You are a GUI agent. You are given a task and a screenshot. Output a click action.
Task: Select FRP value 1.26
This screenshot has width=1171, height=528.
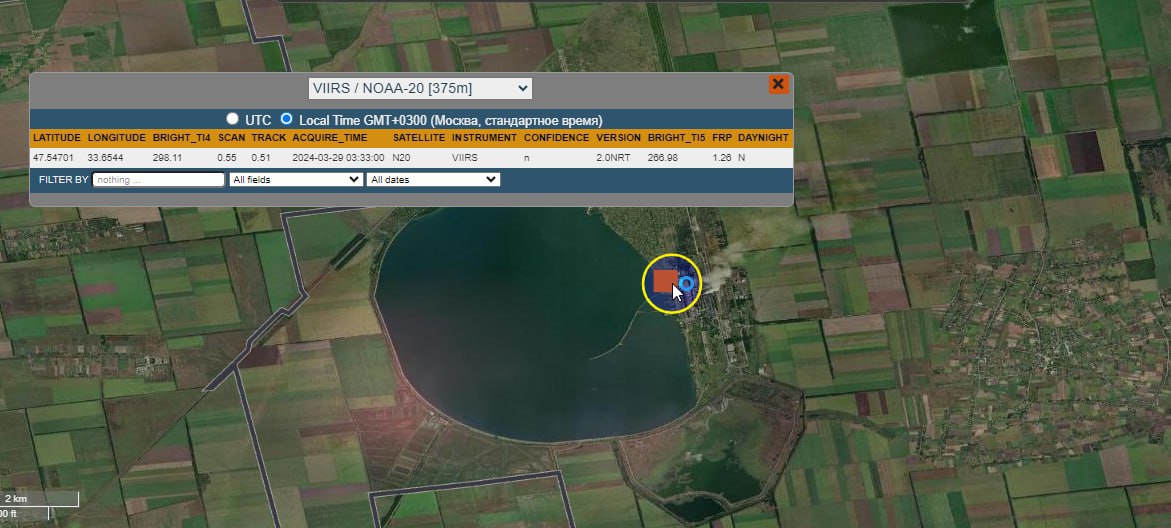pyautogui.click(x=721, y=158)
